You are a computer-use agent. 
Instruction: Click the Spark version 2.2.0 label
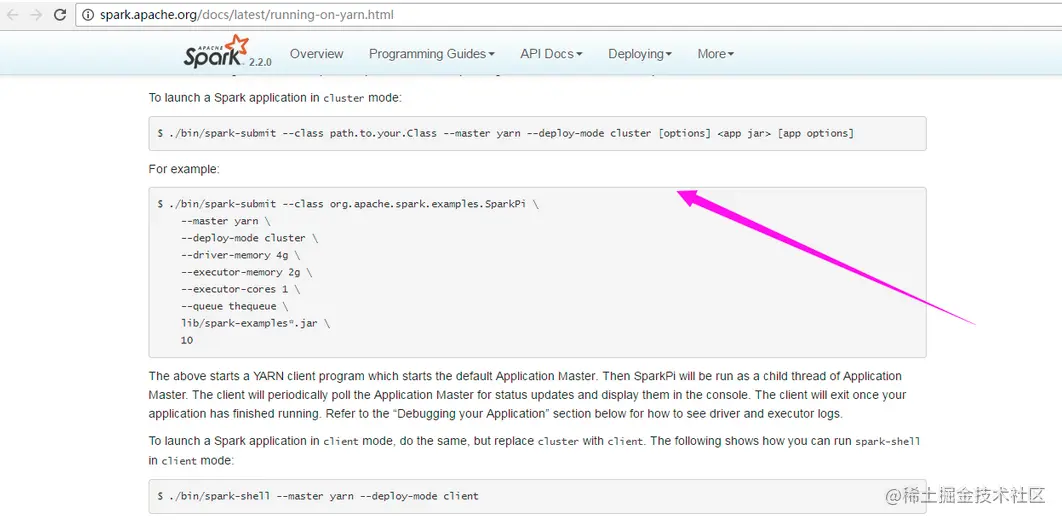[x=260, y=62]
